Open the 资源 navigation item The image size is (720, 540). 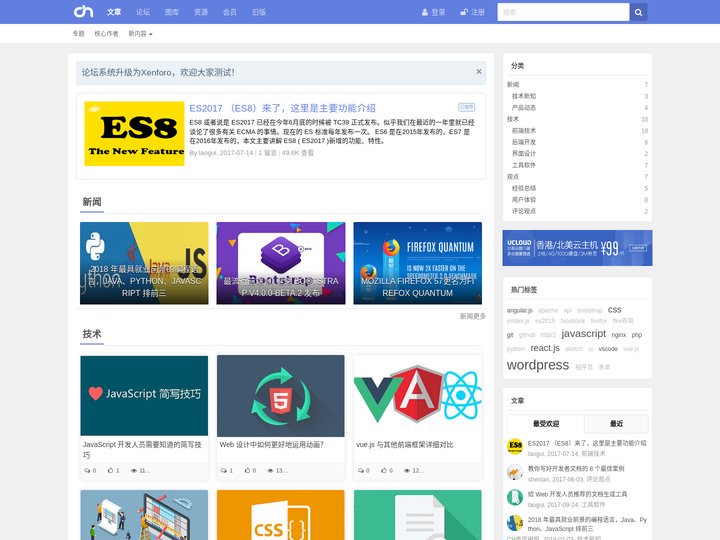pos(201,12)
